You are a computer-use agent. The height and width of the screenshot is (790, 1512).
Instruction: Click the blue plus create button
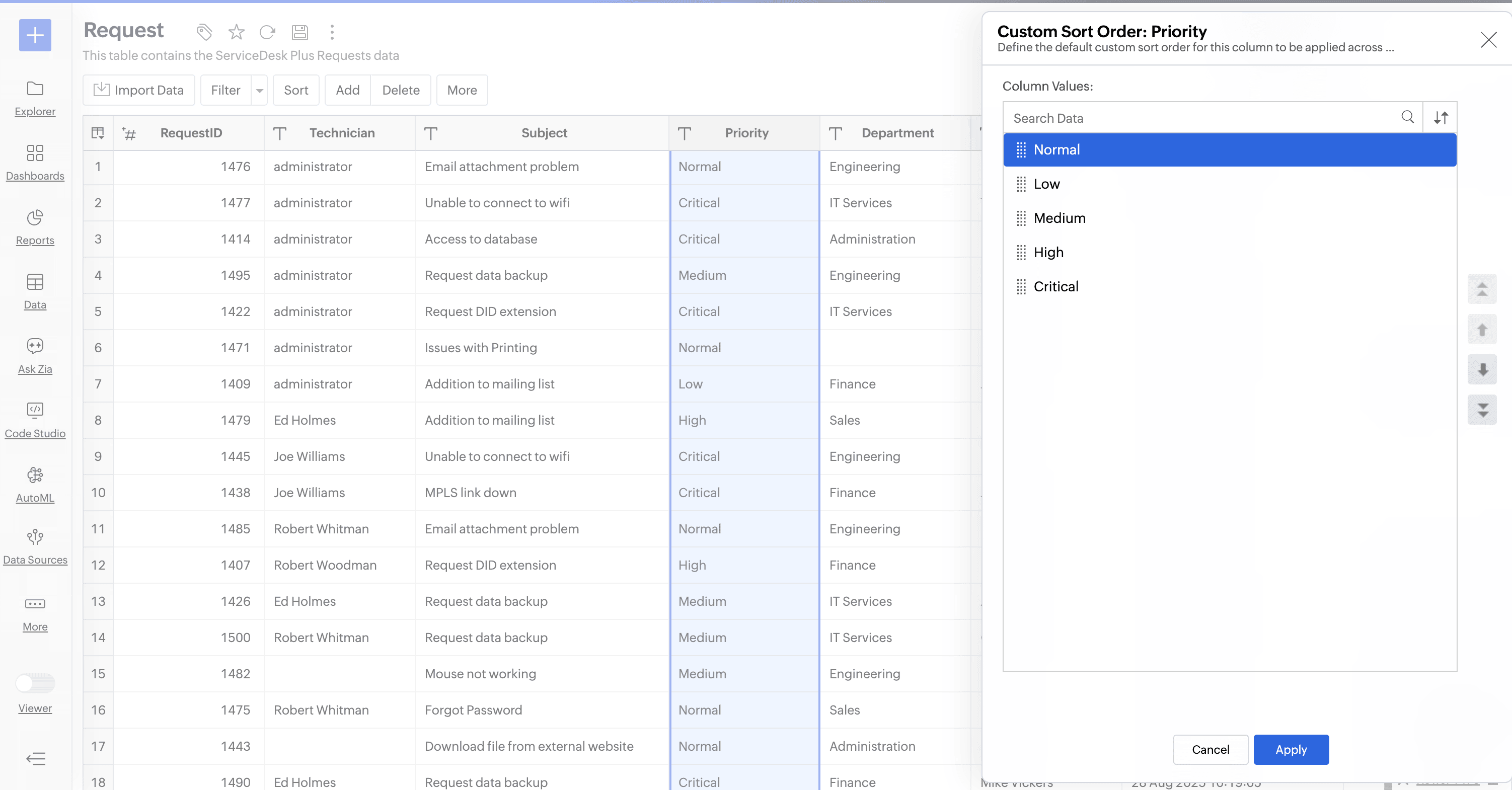[35, 35]
